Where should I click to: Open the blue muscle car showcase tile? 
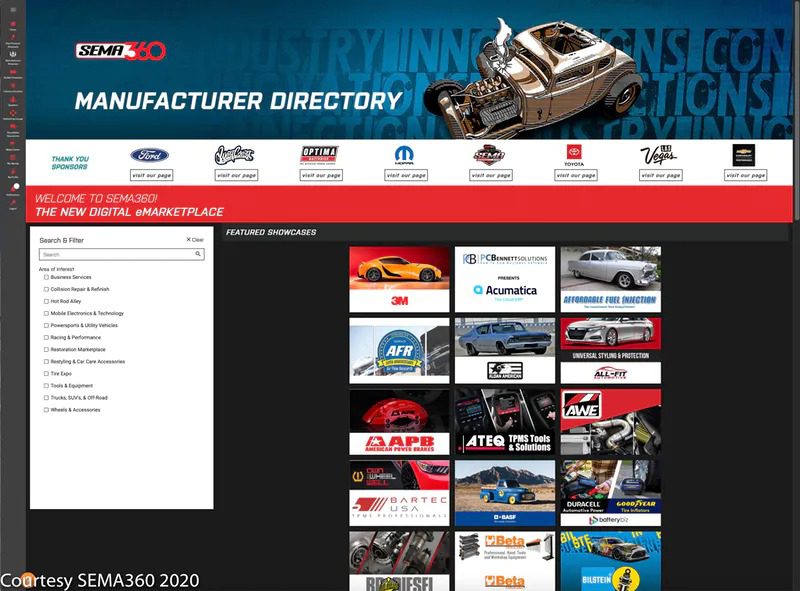click(505, 351)
